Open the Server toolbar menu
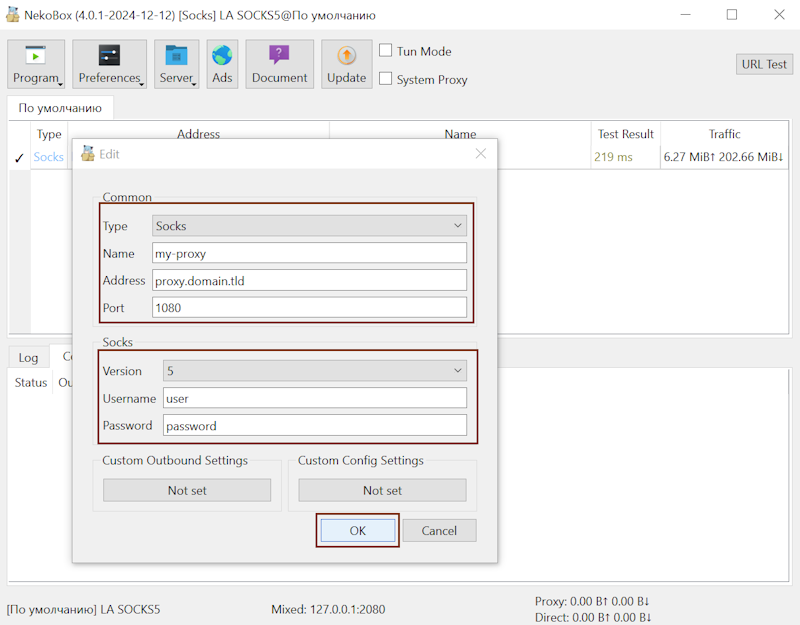 (177, 65)
